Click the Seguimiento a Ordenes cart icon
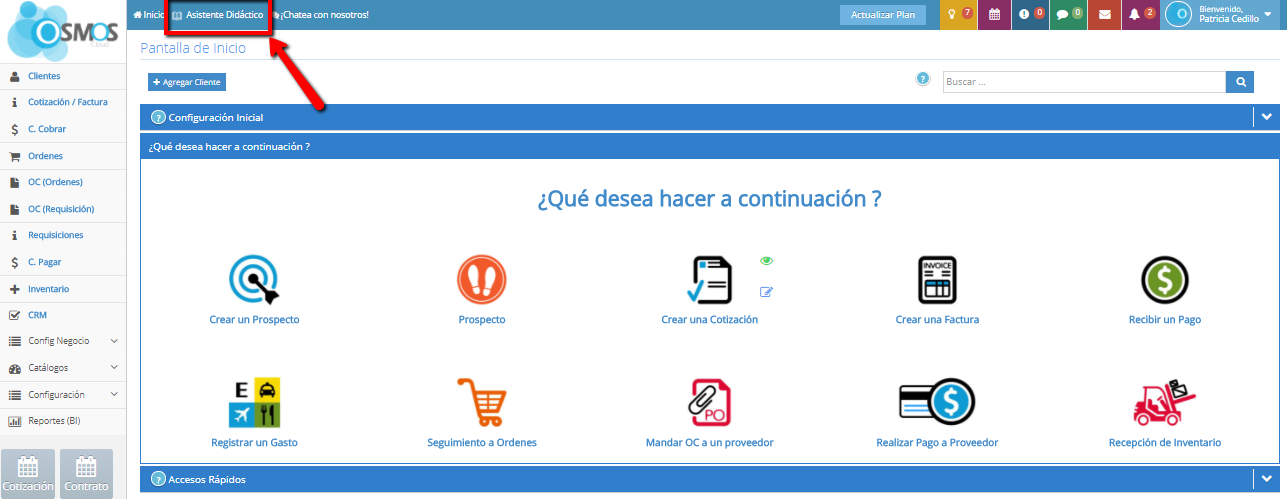Image resolution: width=1287 pixels, height=499 pixels. pyautogui.click(x=482, y=403)
